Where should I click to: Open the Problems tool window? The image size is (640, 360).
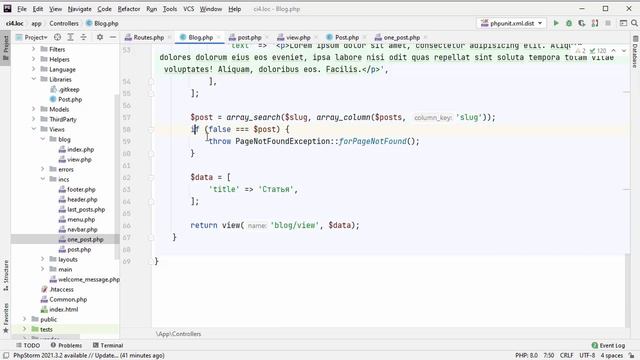click(66, 345)
